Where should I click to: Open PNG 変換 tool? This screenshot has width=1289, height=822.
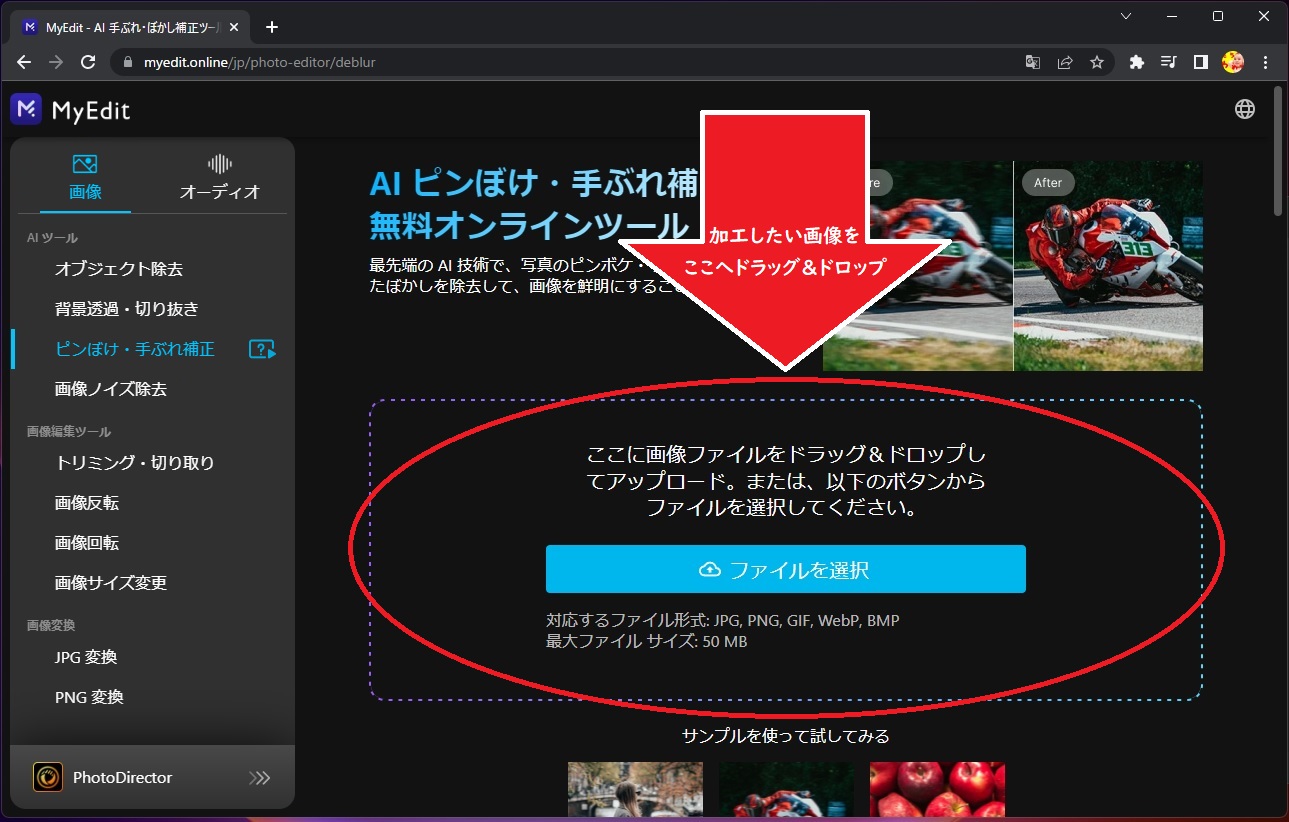tap(89, 697)
